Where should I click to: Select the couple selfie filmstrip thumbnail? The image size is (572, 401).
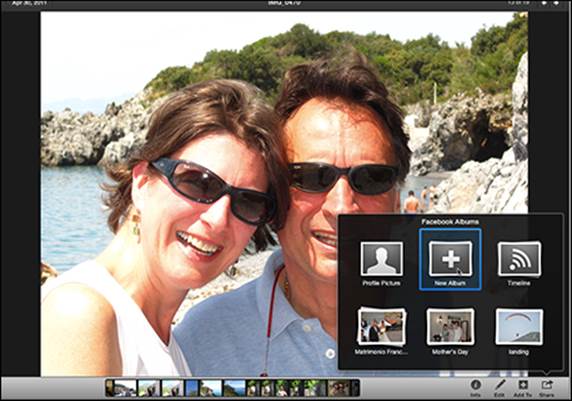(x=339, y=388)
